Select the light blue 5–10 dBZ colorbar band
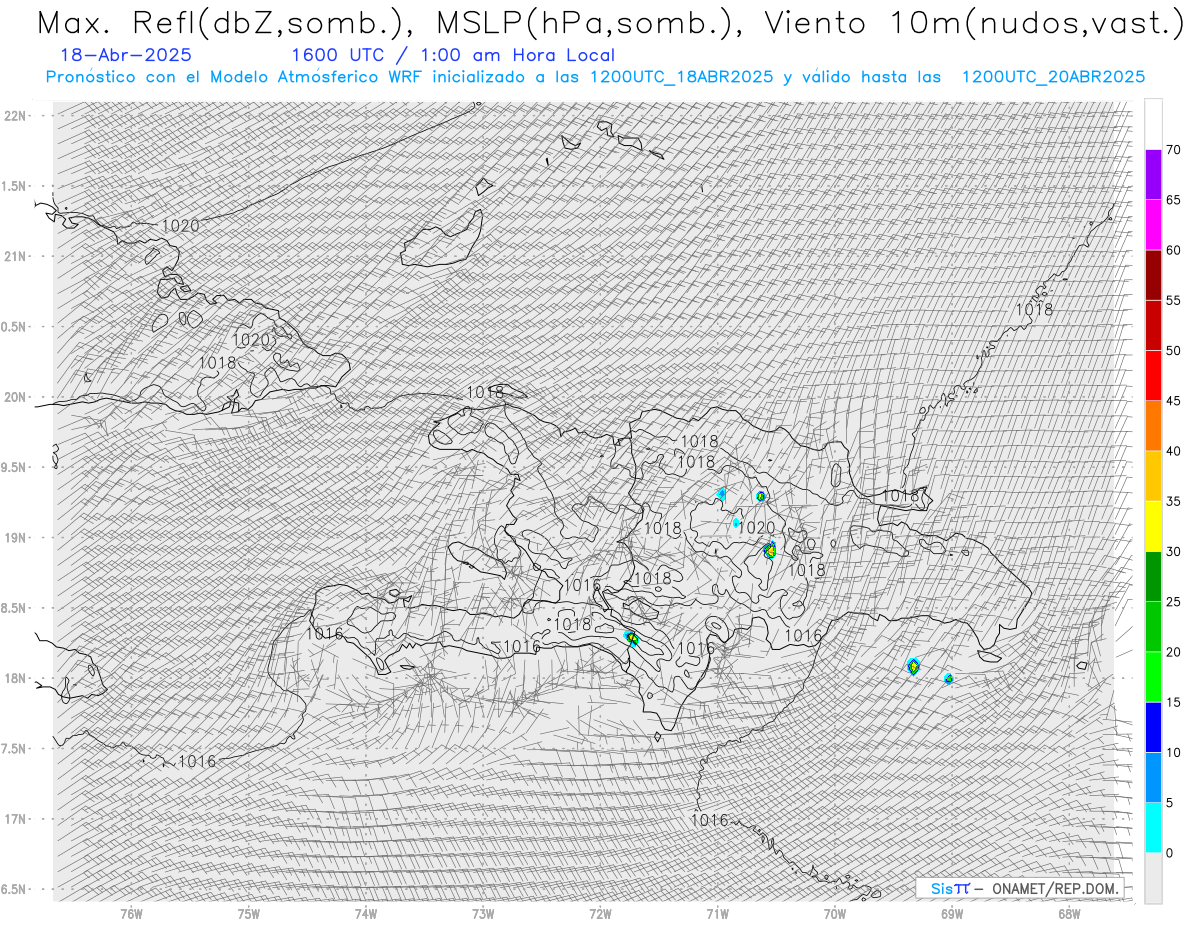The image size is (1200, 927). (x=1153, y=777)
